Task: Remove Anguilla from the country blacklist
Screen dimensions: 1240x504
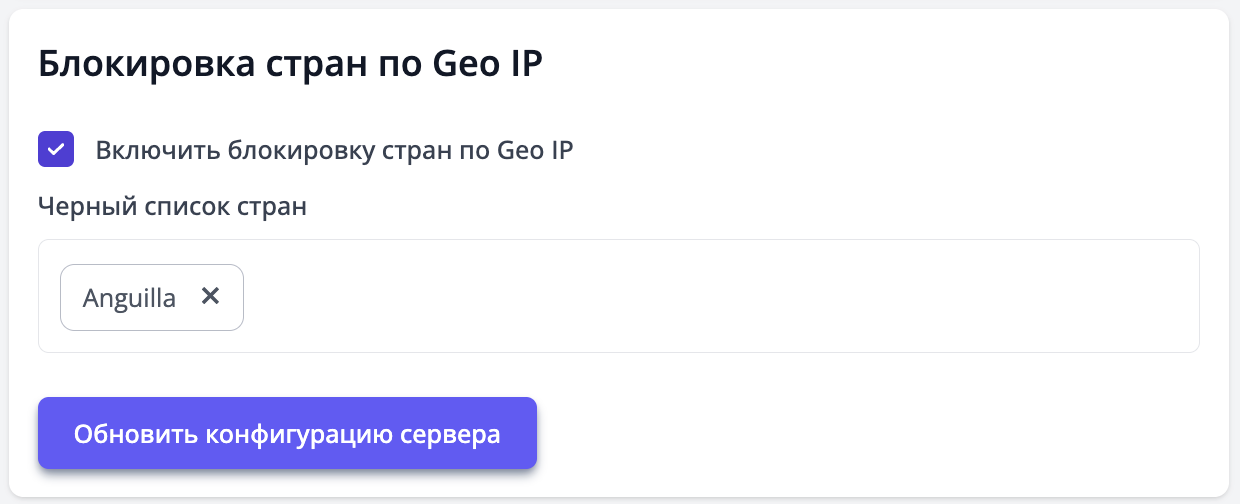Action: coord(210,296)
